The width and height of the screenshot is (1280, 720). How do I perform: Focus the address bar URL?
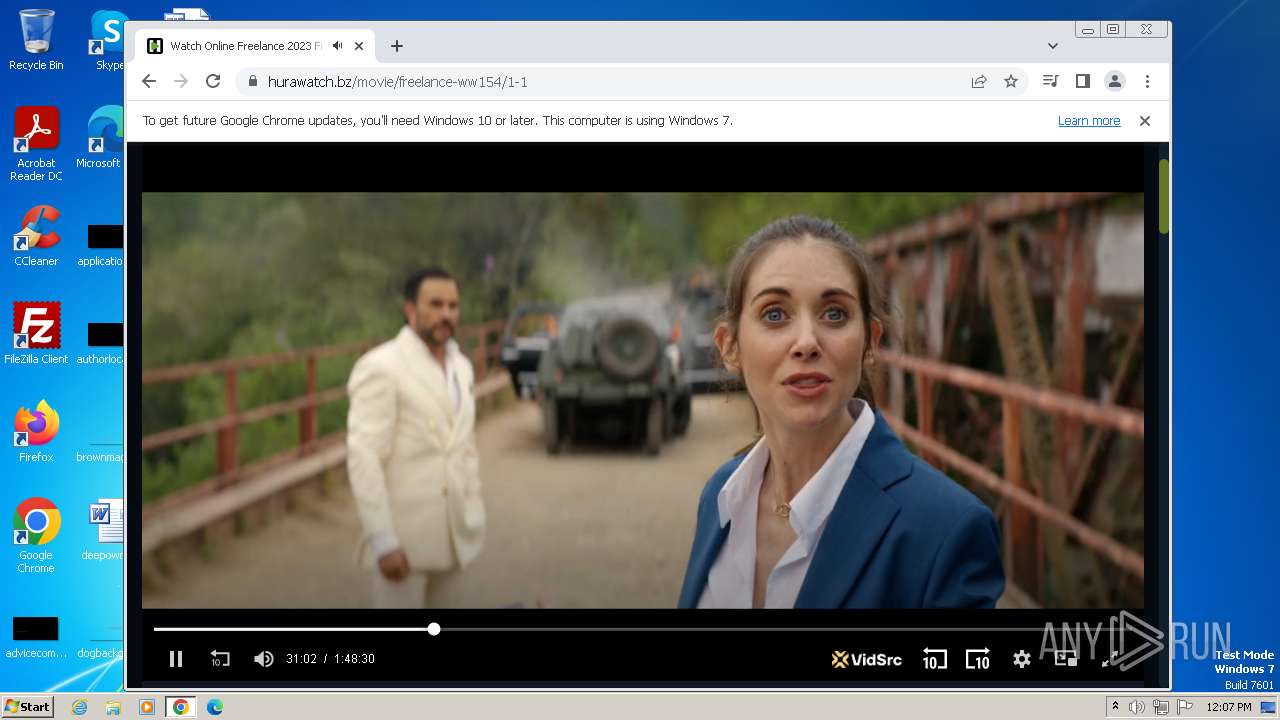click(398, 82)
